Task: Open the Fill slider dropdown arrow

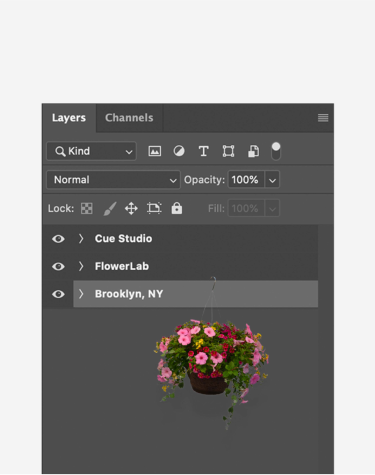Action: (x=272, y=209)
